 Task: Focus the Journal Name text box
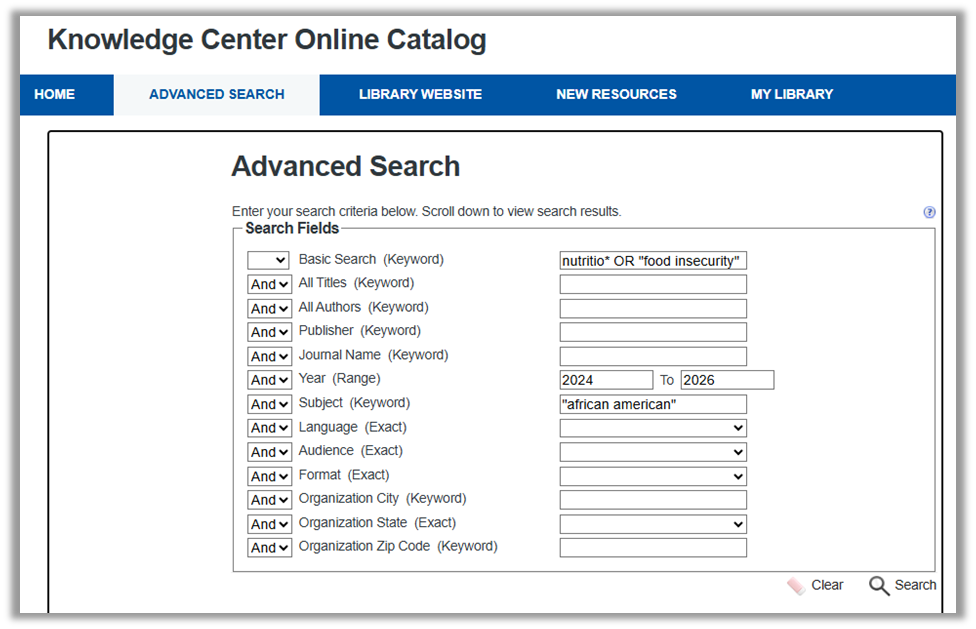(653, 356)
